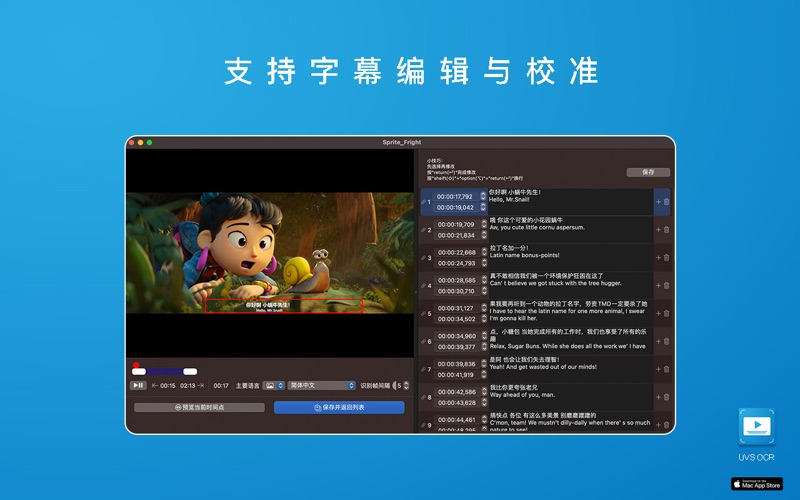Delete subtitle row 2 with trash icon

(x=667, y=229)
